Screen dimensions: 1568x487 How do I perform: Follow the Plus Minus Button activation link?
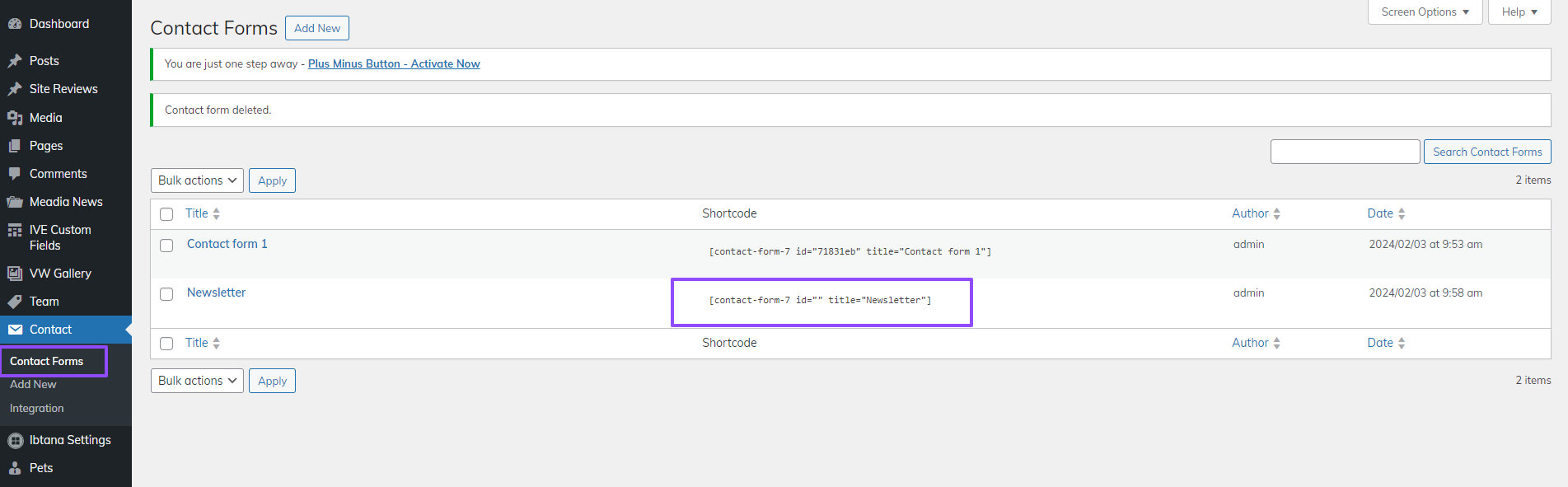[x=394, y=64]
